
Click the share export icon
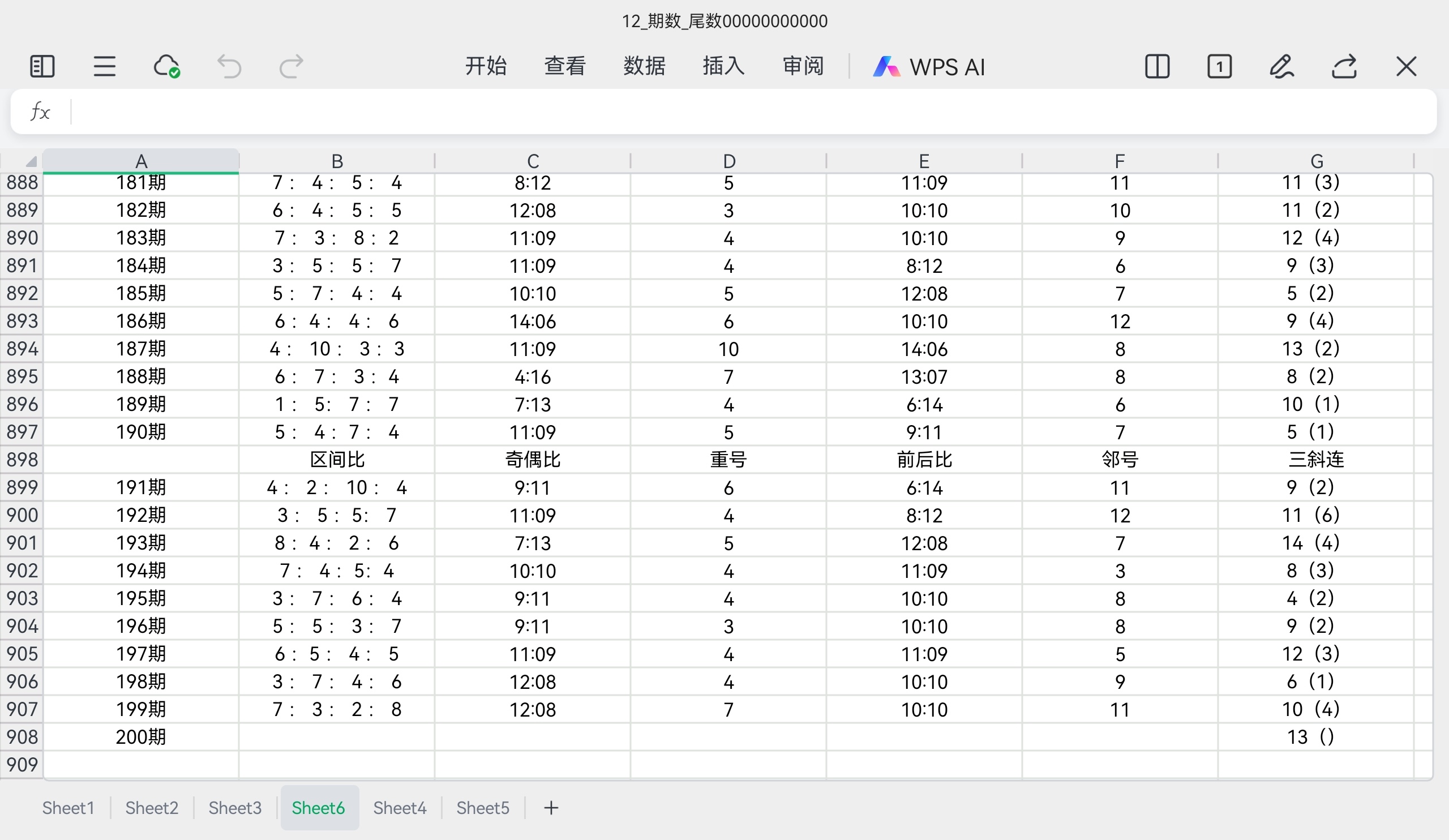point(1344,67)
